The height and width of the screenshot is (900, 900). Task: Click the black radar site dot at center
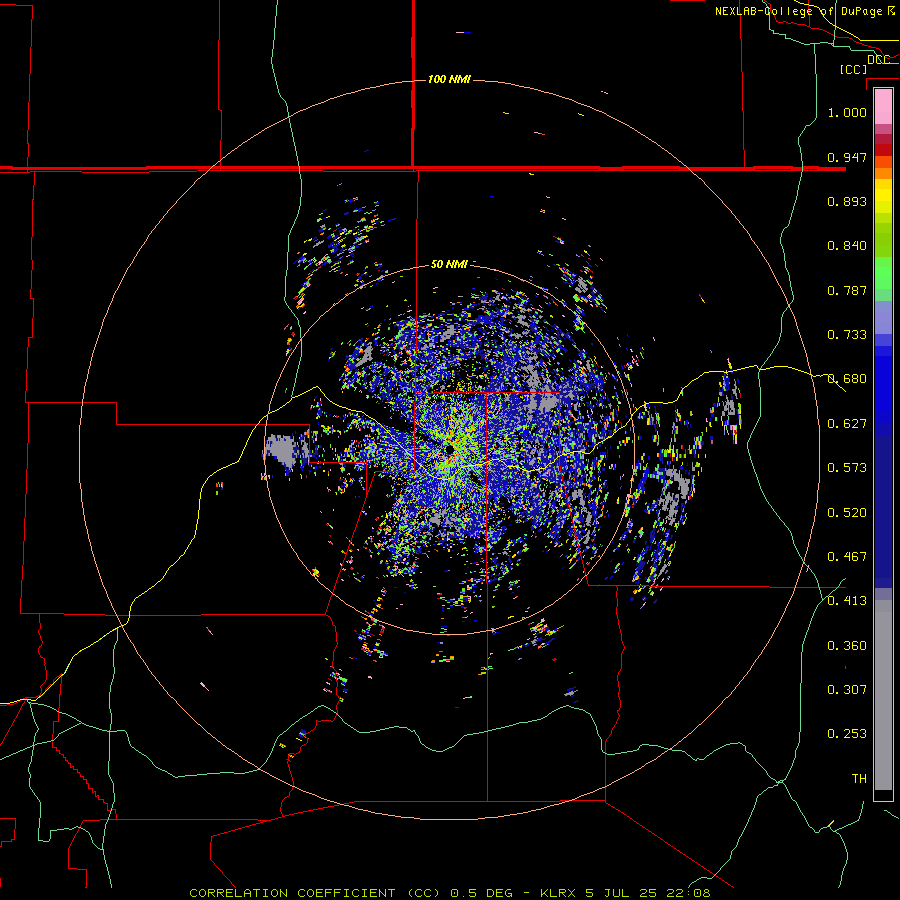tap(449, 449)
